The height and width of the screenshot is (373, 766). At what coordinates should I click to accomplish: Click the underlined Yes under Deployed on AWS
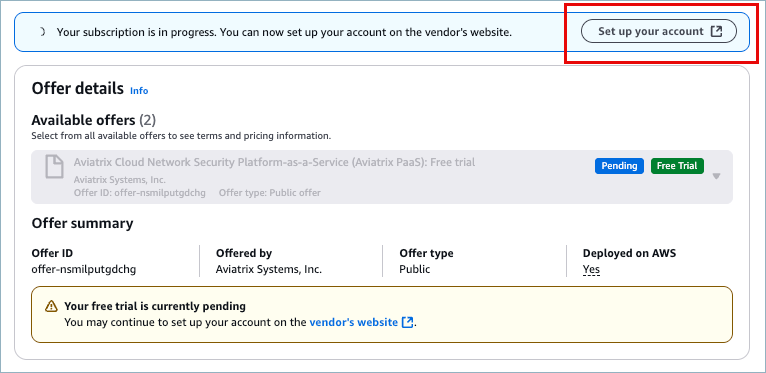coord(591,269)
